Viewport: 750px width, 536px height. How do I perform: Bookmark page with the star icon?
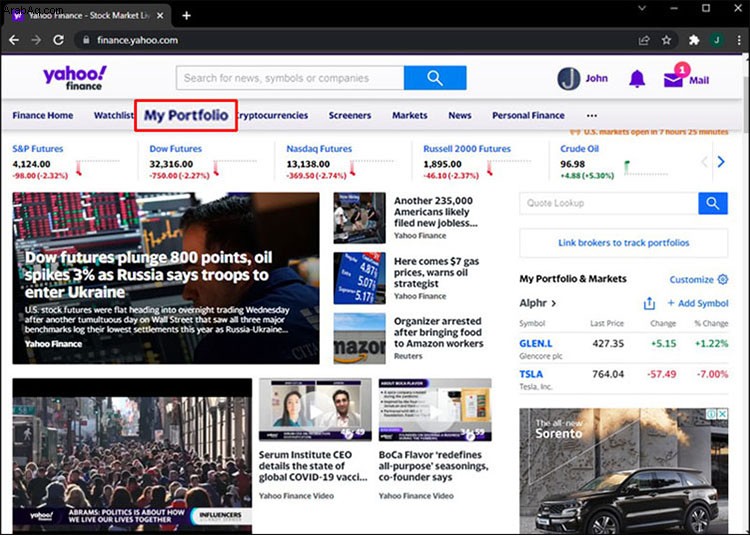click(x=666, y=40)
